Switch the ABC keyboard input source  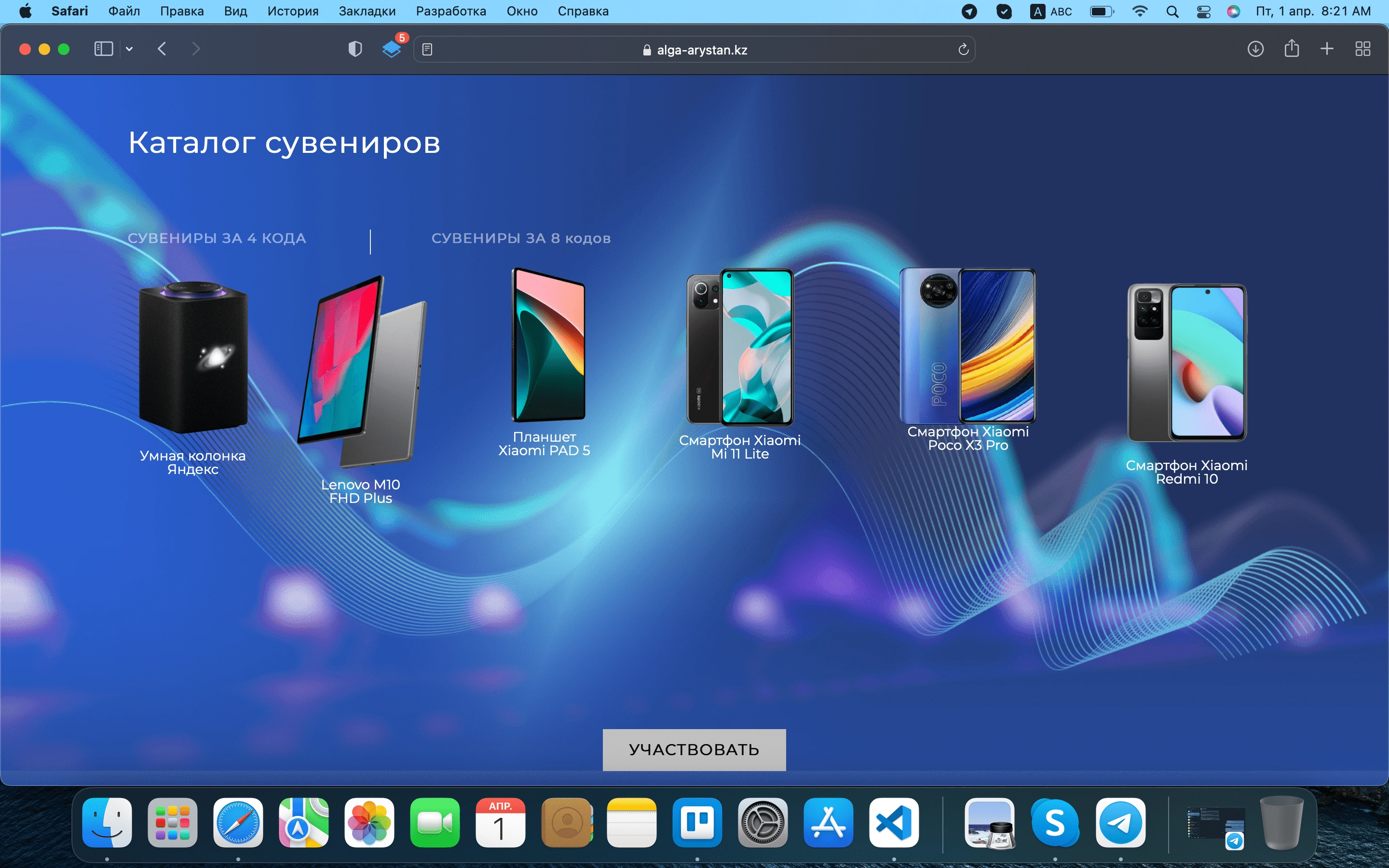pyautogui.click(x=1051, y=12)
